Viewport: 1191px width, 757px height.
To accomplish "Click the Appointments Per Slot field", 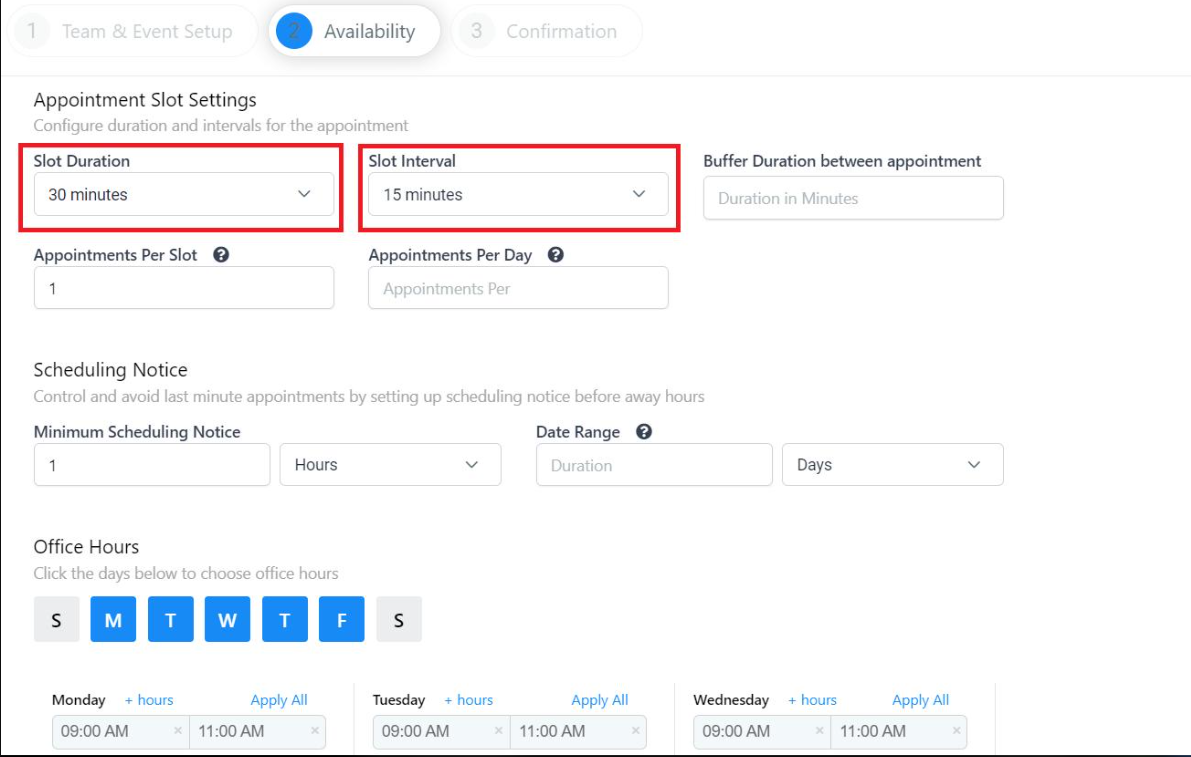I will pyautogui.click(x=184, y=288).
